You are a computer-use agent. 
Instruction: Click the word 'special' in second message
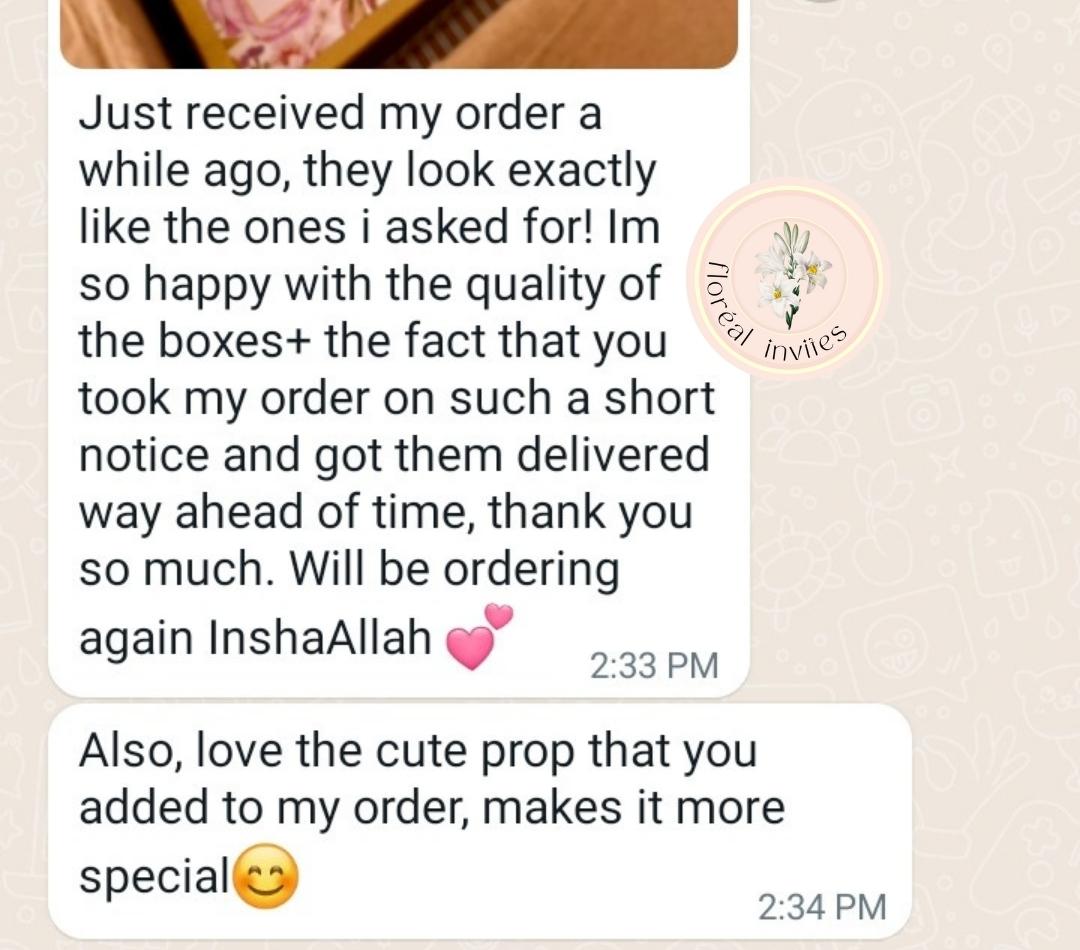coord(154,878)
